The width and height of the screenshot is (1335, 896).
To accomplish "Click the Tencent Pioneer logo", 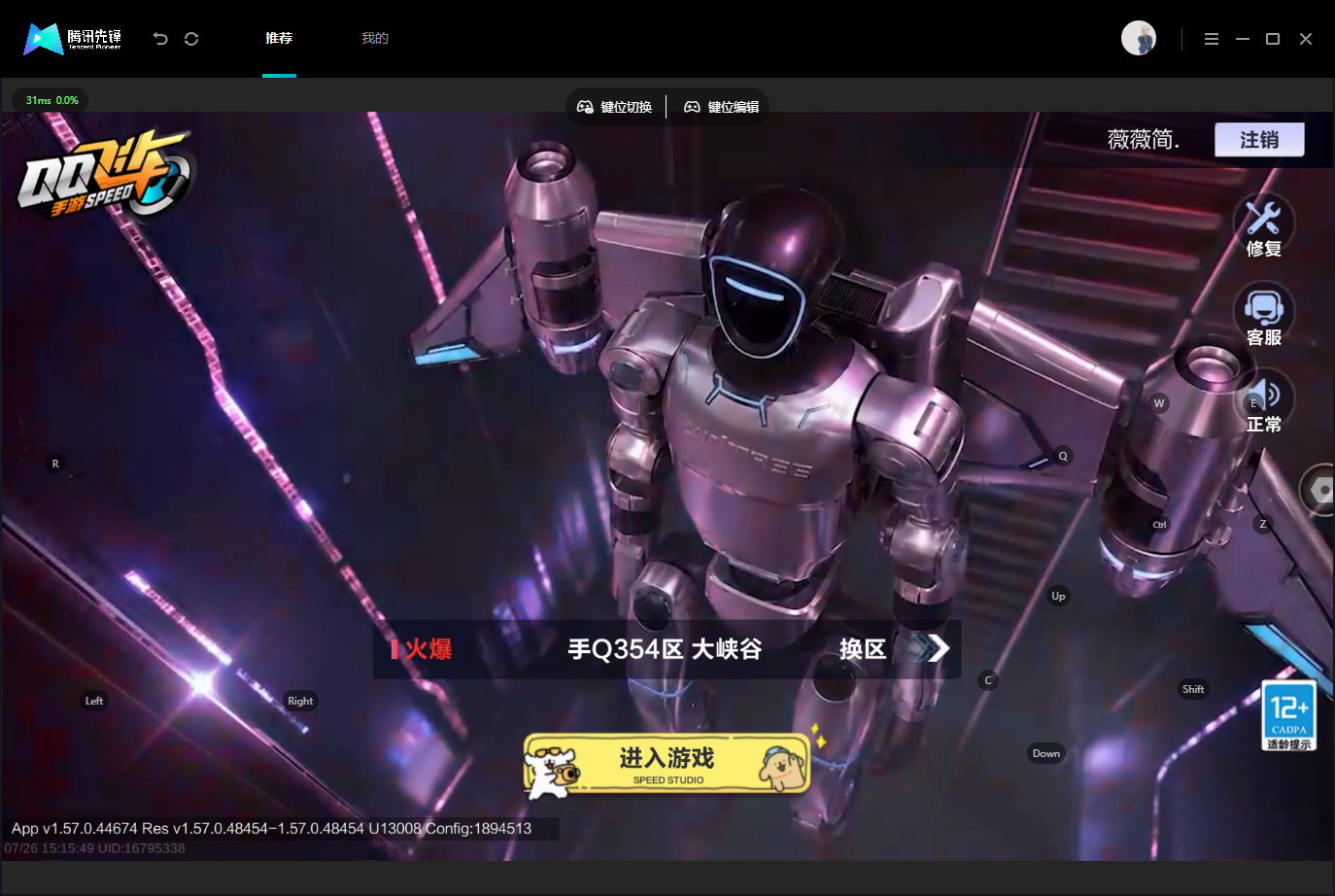I will [73, 39].
